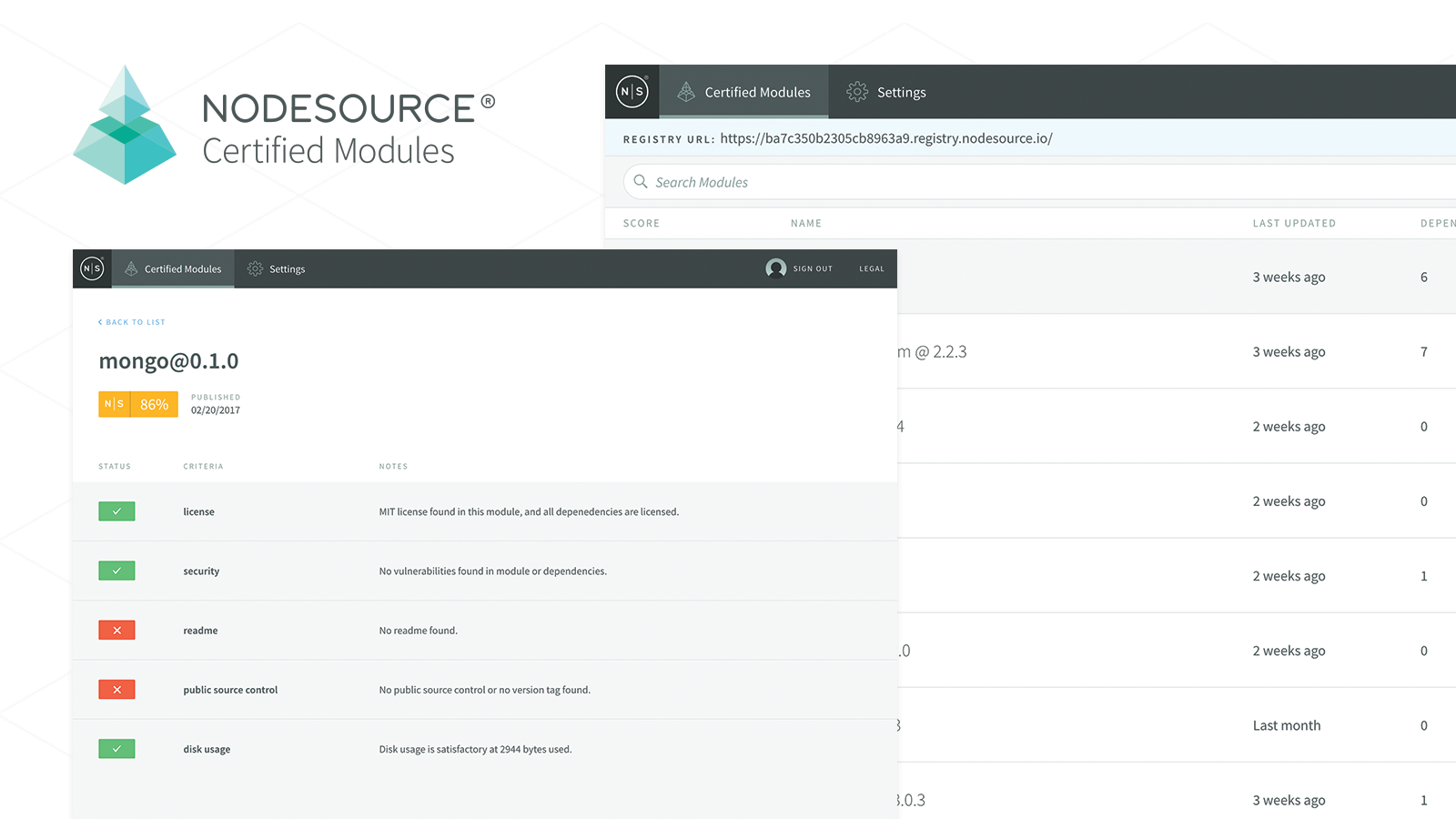Focus the Search Modules input field
The width and height of the screenshot is (1456, 819).
pos(1039,182)
